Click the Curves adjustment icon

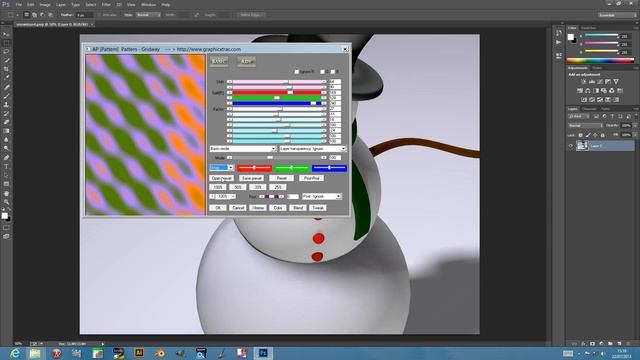point(600,82)
